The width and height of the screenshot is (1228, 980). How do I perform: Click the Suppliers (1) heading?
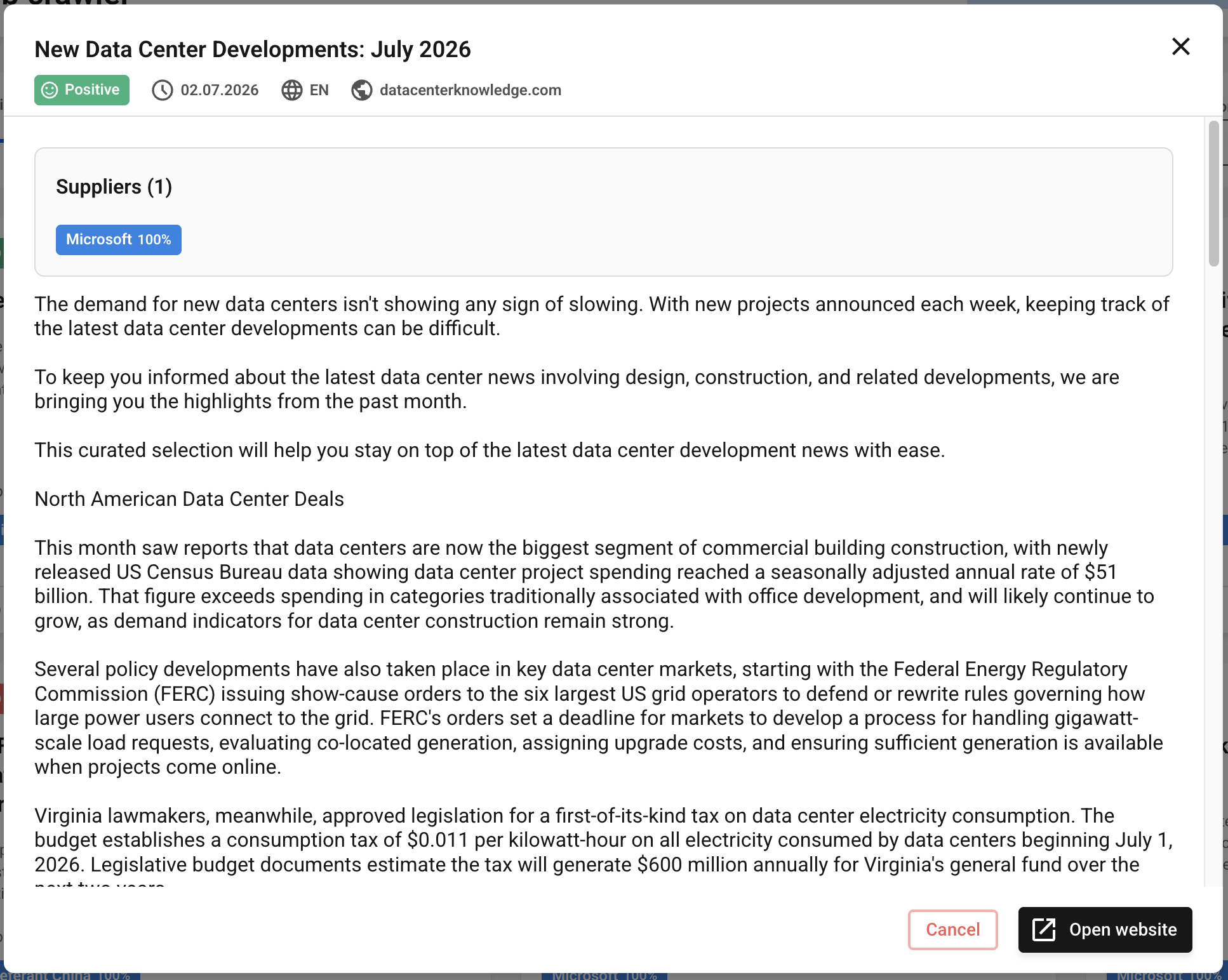click(x=114, y=187)
